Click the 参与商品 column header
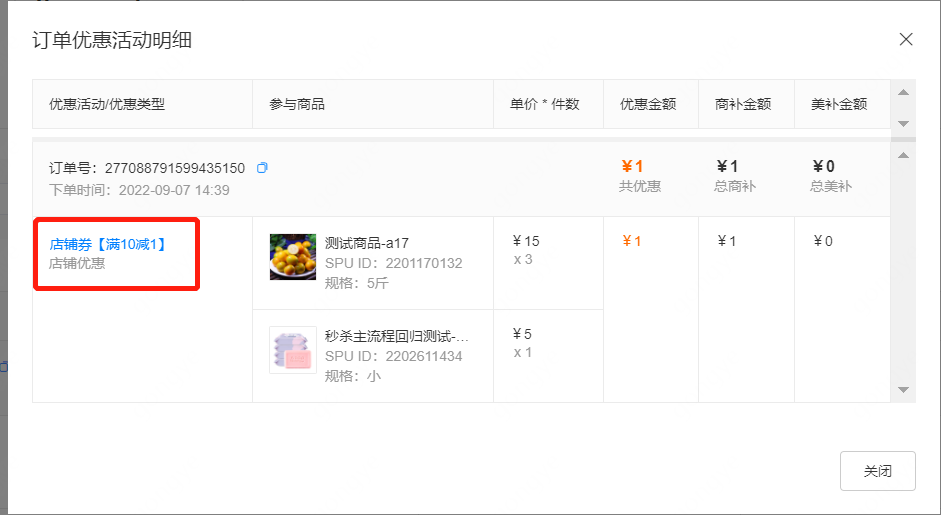 click(x=297, y=104)
